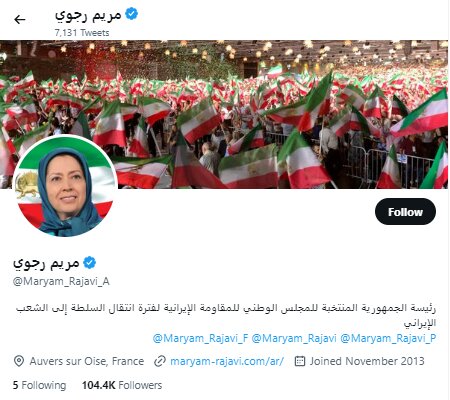Image resolution: width=450 pixels, height=400 pixels.
Task: Click the Joined November 2013 text
Action: [x=367, y=361]
